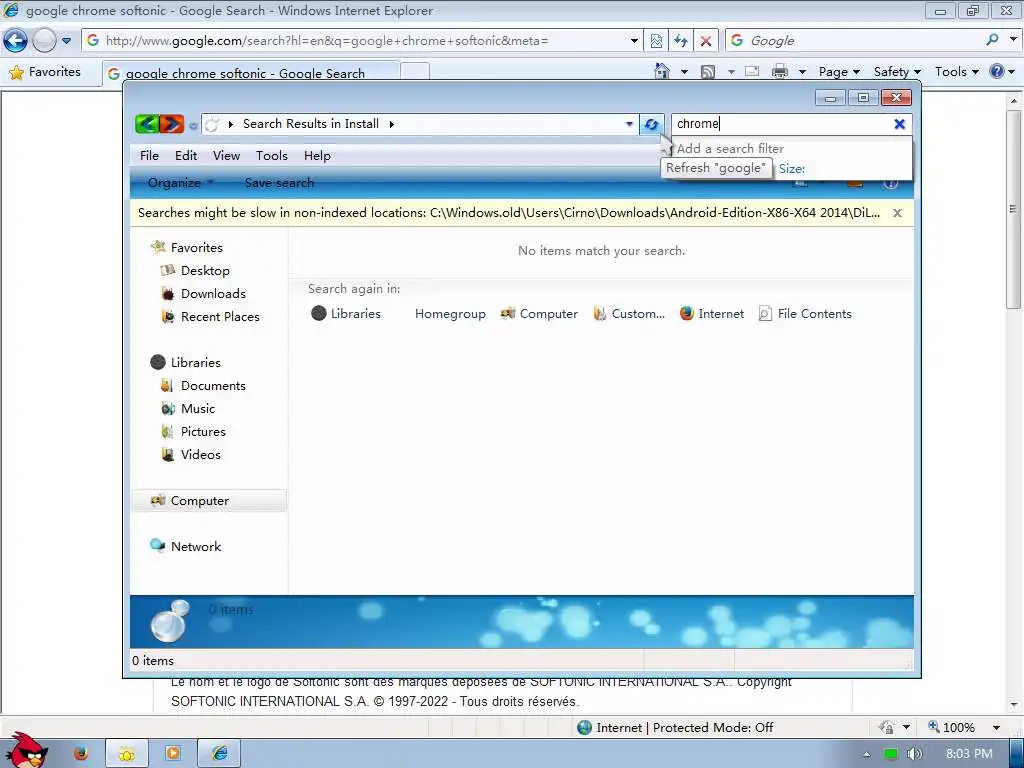This screenshot has height=768, width=1024.
Task: Open the Favorites star group in the Explorer sidebar
Action: (x=187, y=248)
